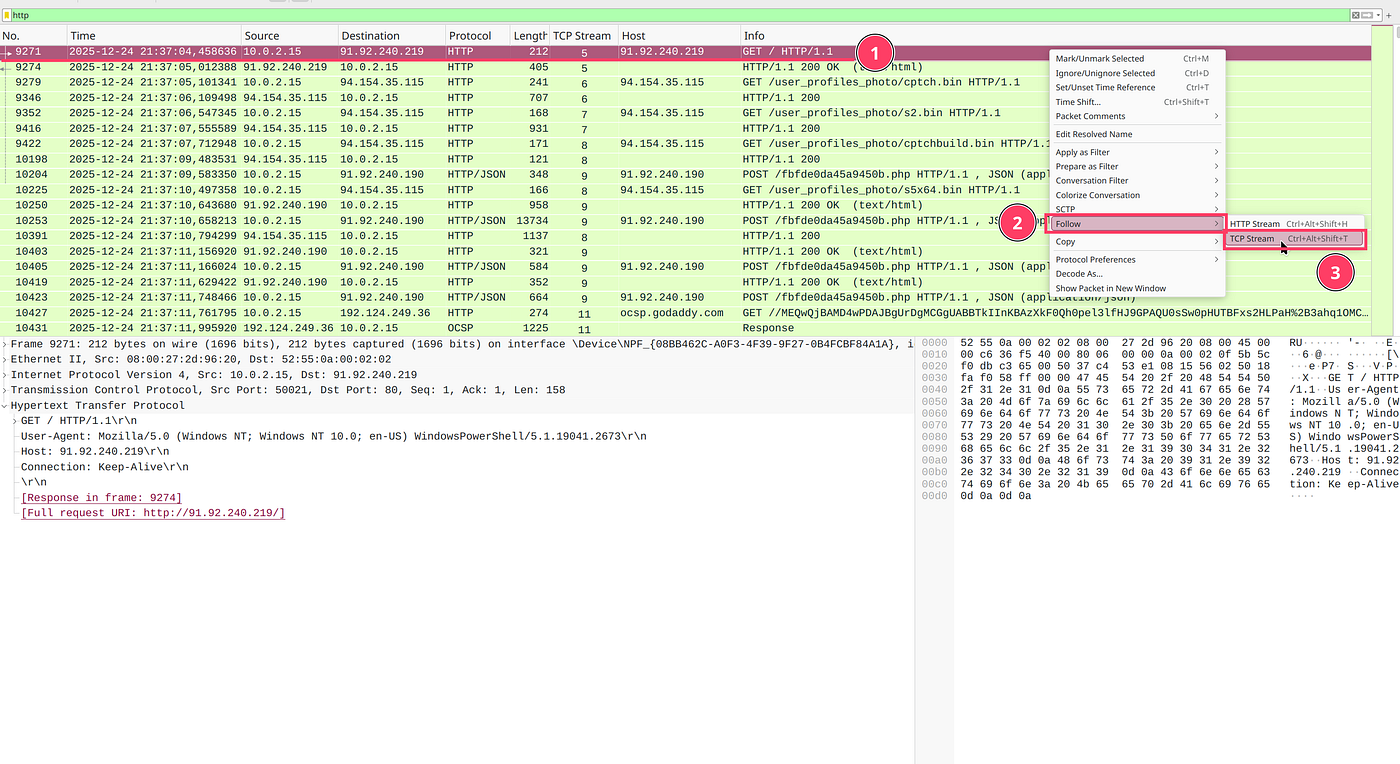
Task: Open the Prepare as Filter submenu
Action: point(1137,166)
